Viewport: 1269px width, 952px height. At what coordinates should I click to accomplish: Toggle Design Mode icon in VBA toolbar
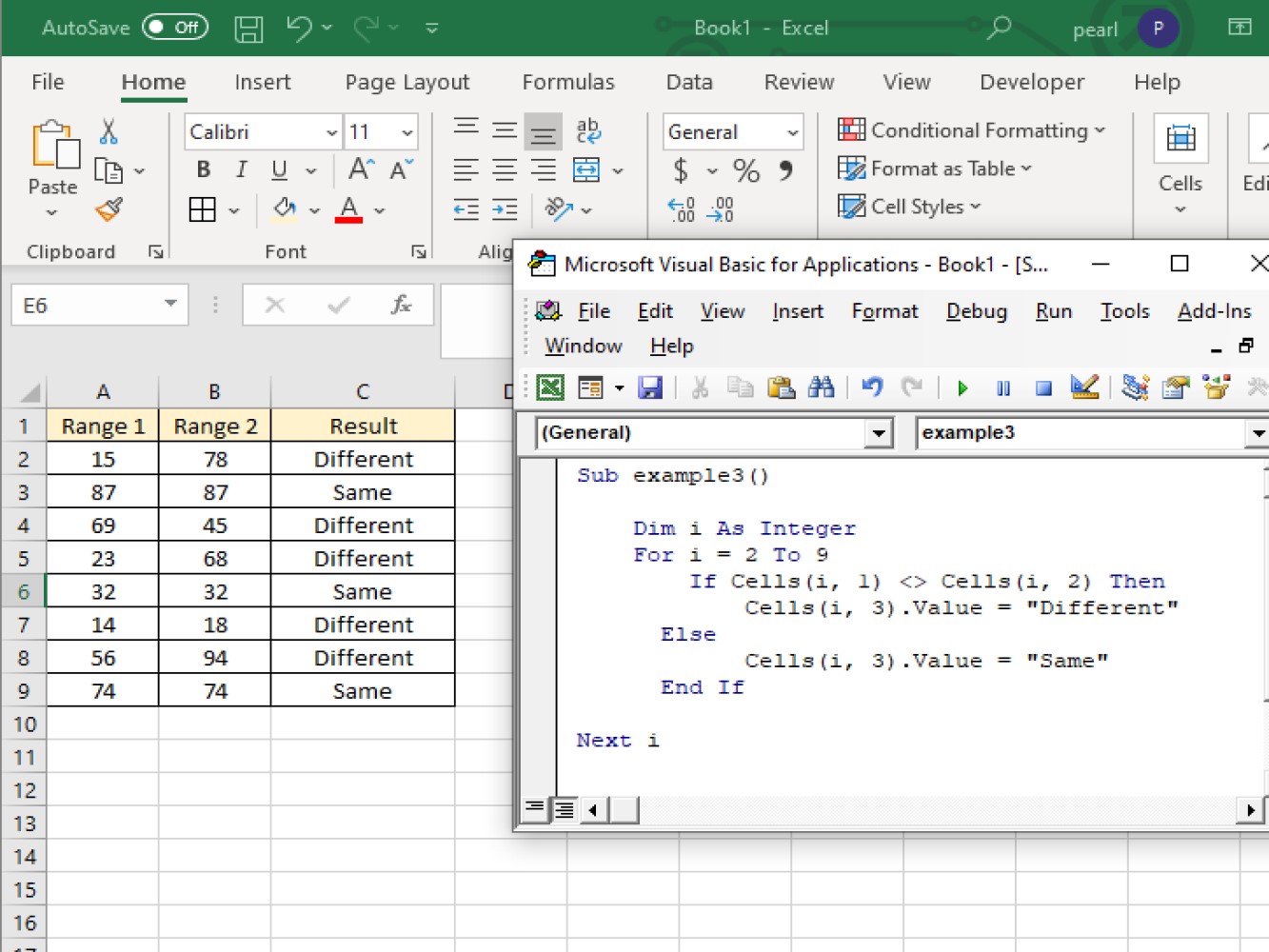[1084, 387]
